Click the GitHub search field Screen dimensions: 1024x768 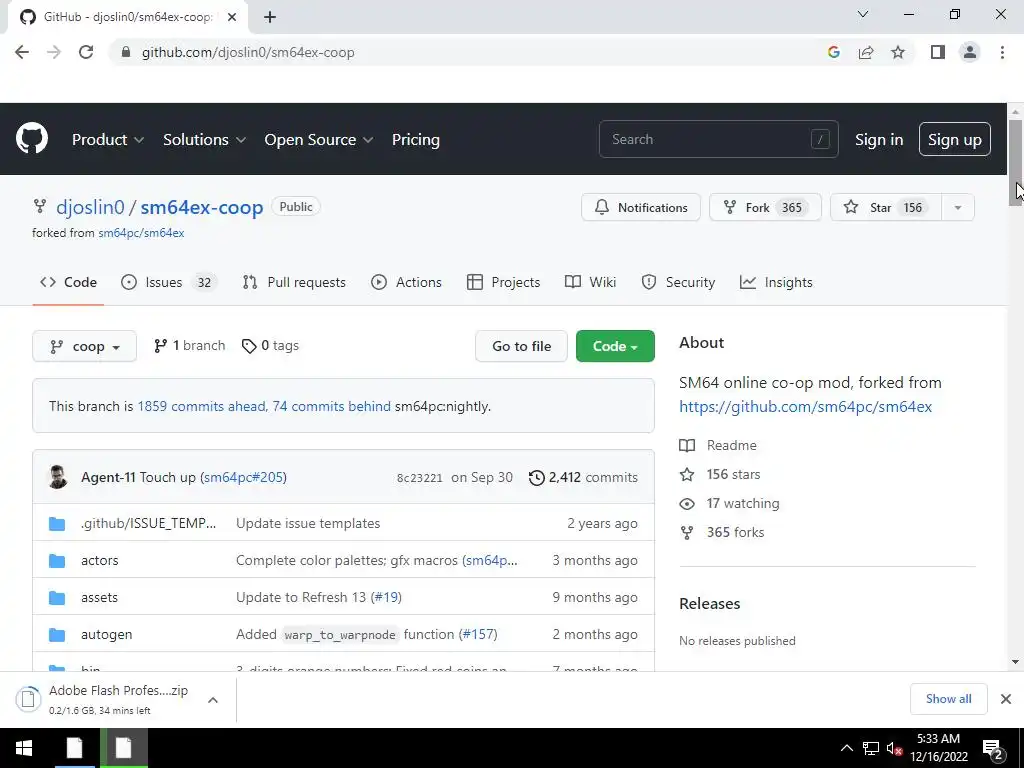click(x=718, y=139)
